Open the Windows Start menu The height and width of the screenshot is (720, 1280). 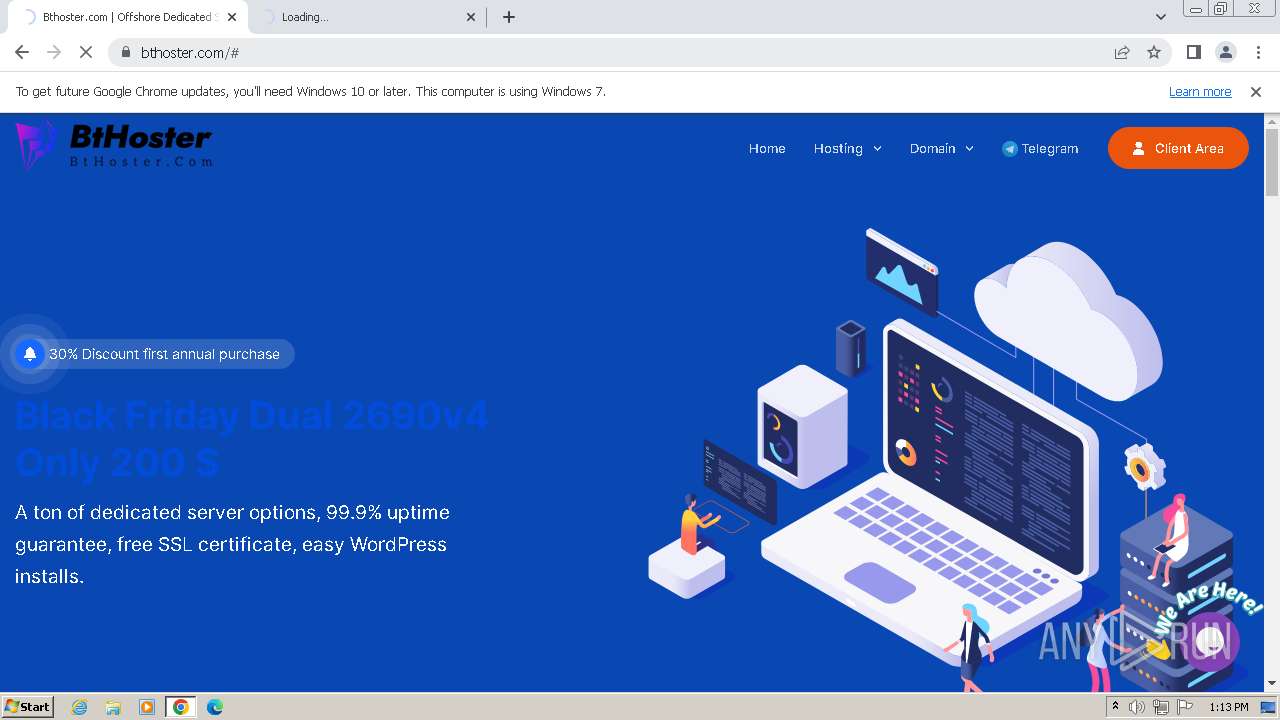click(28, 707)
